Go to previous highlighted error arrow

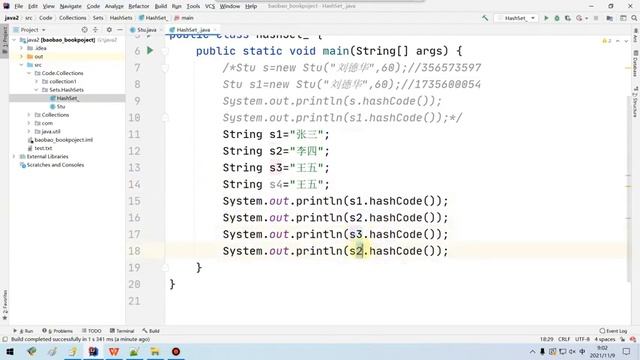tap(618, 41)
